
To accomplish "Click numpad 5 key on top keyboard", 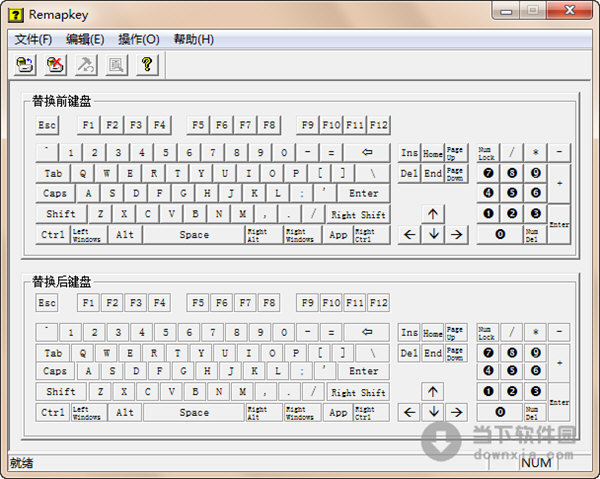I will 512,193.
